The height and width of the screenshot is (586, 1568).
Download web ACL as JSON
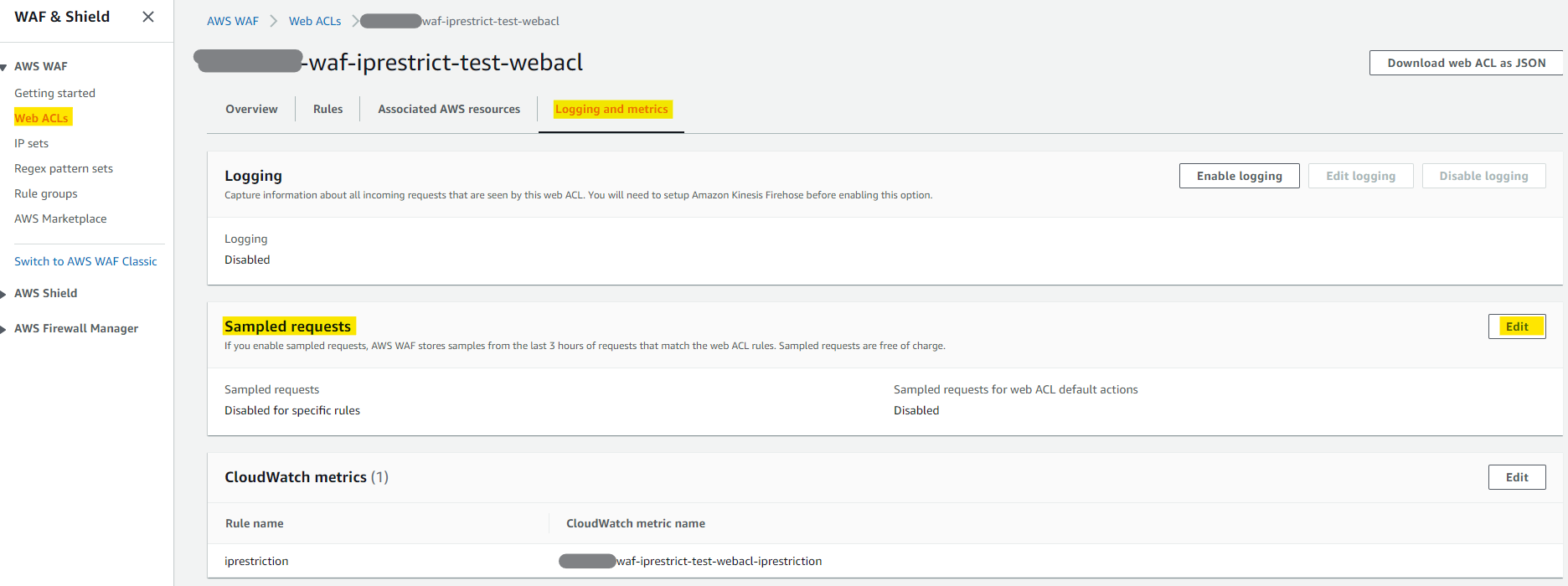[x=1466, y=63]
